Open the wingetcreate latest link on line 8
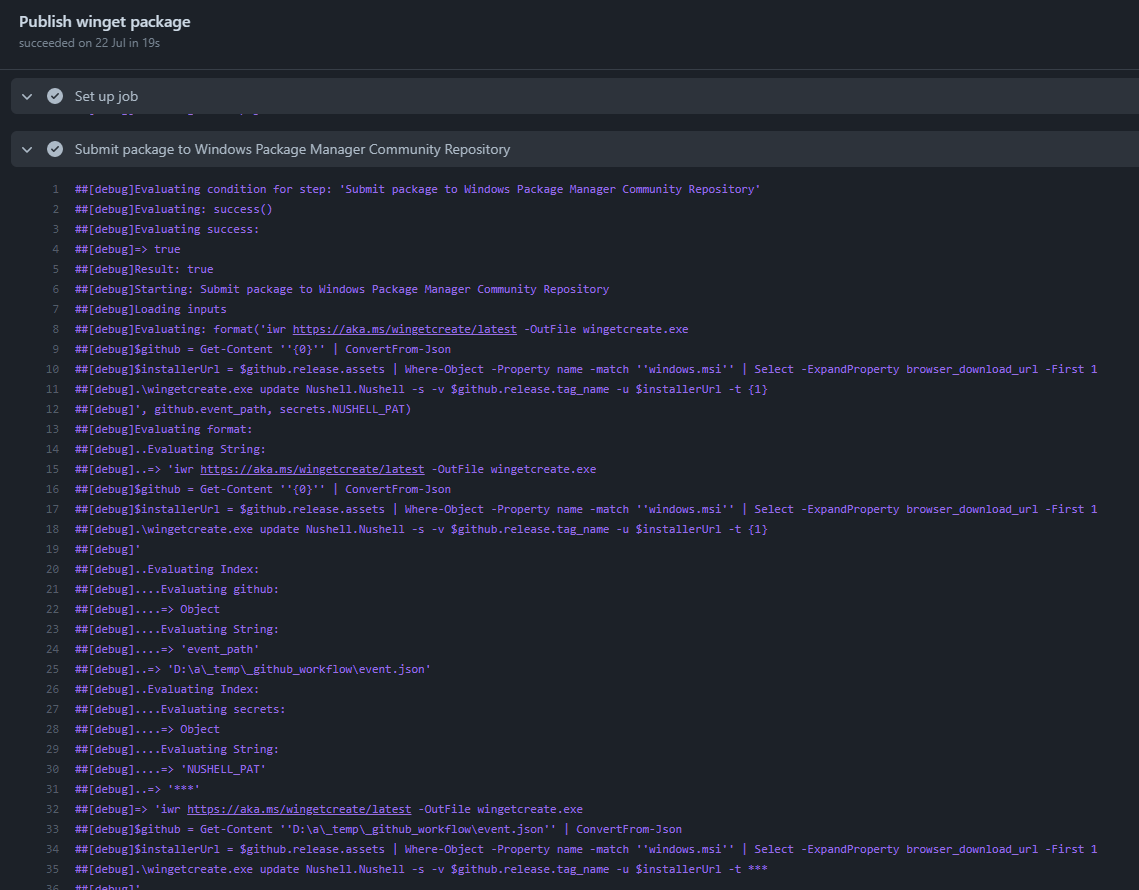This screenshot has width=1139, height=890. (x=404, y=328)
